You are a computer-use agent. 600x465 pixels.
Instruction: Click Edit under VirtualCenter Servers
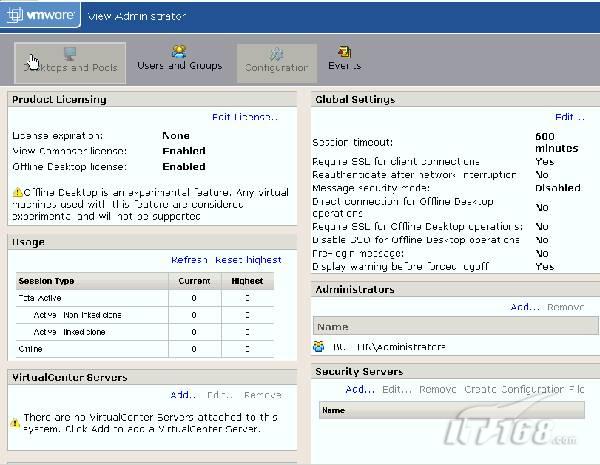click(219, 395)
